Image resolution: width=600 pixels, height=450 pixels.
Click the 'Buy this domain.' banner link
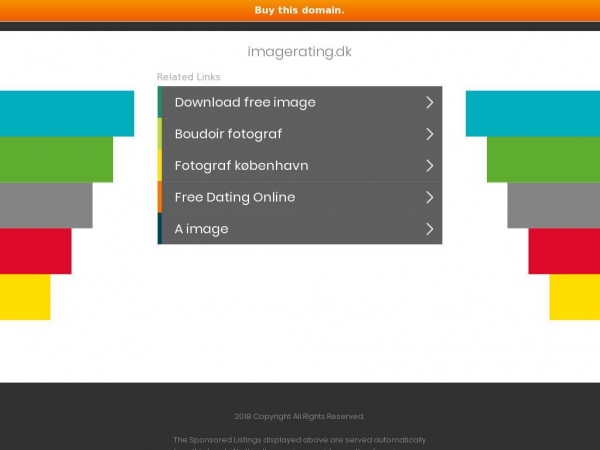click(x=300, y=10)
